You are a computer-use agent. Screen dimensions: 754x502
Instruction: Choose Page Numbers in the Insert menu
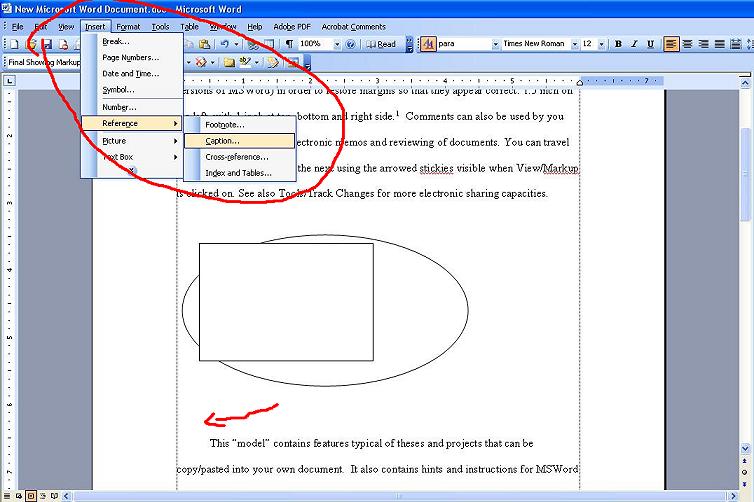click(130, 57)
